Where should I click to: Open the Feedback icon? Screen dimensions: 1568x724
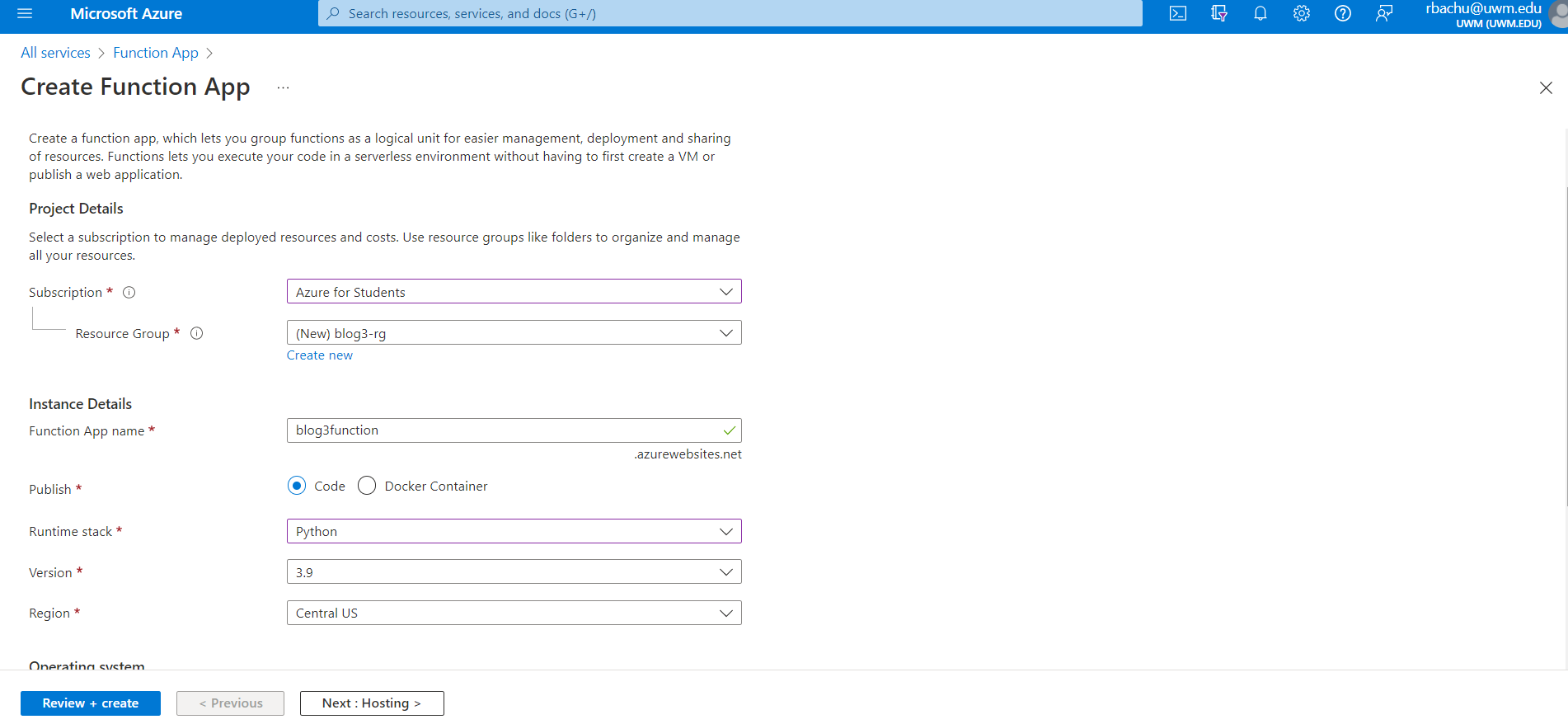pyautogui.click(x=1384, y=13)
